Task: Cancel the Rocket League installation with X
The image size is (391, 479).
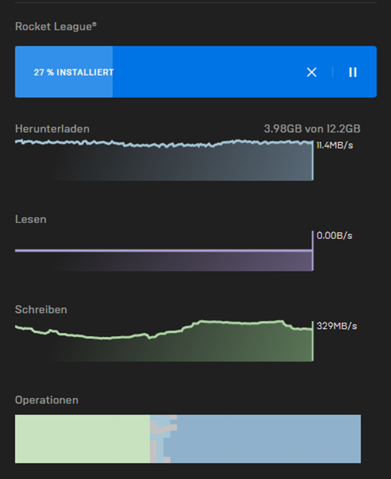Action: (312, 72)
